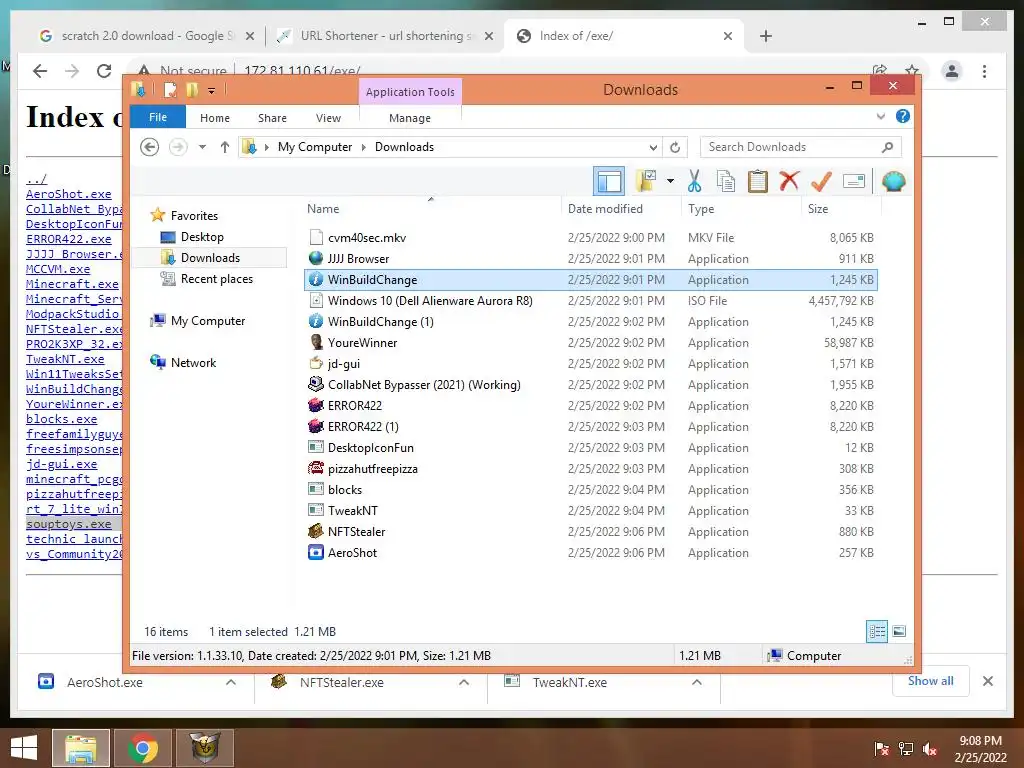
Task: Switch to large icons view in status bar
Action: (x=899, y=631)
